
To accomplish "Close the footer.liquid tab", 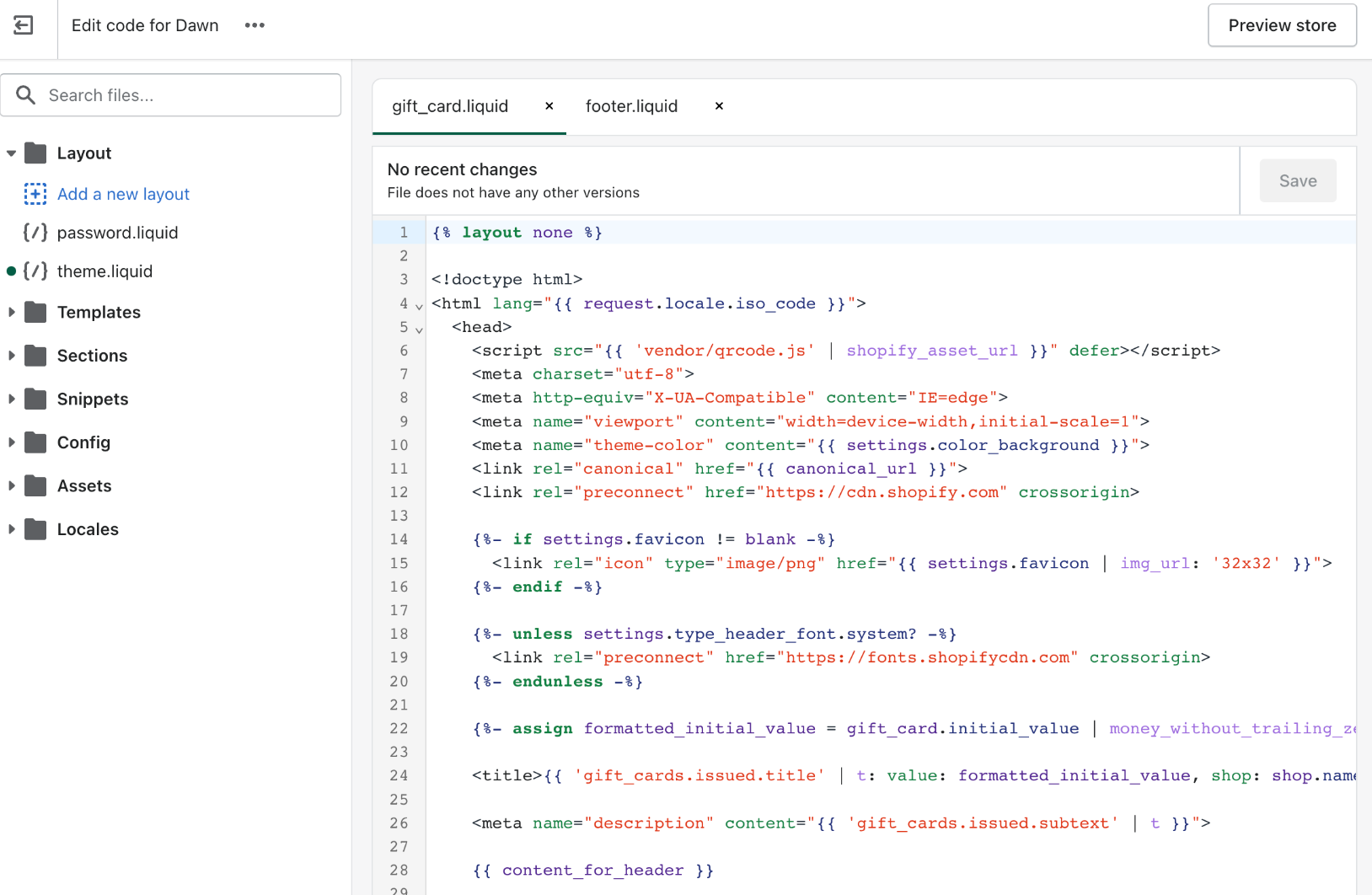I will (719, 106).
